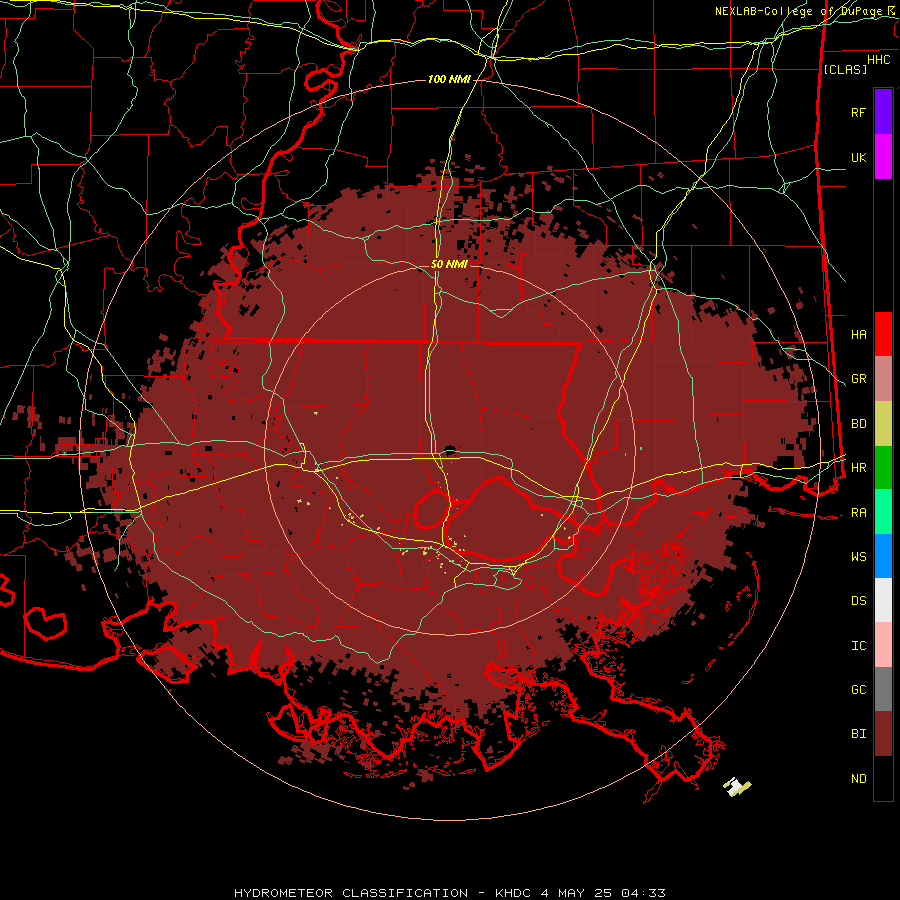
Task: Click the UK legend label
Action: [858, 157]
